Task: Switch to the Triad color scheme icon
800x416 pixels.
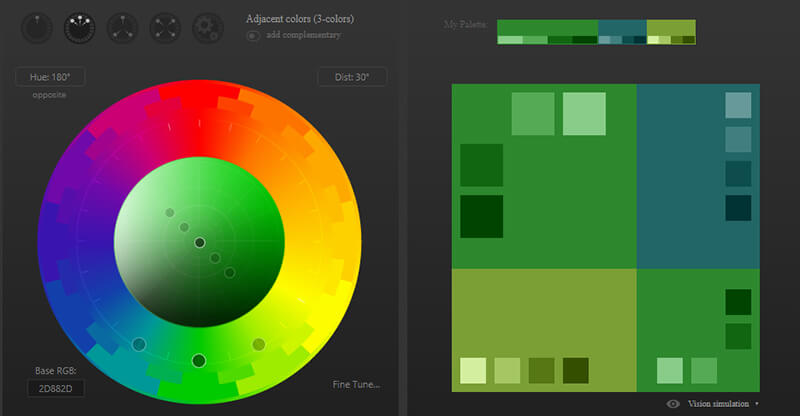Action: click(x=122, y=27)
